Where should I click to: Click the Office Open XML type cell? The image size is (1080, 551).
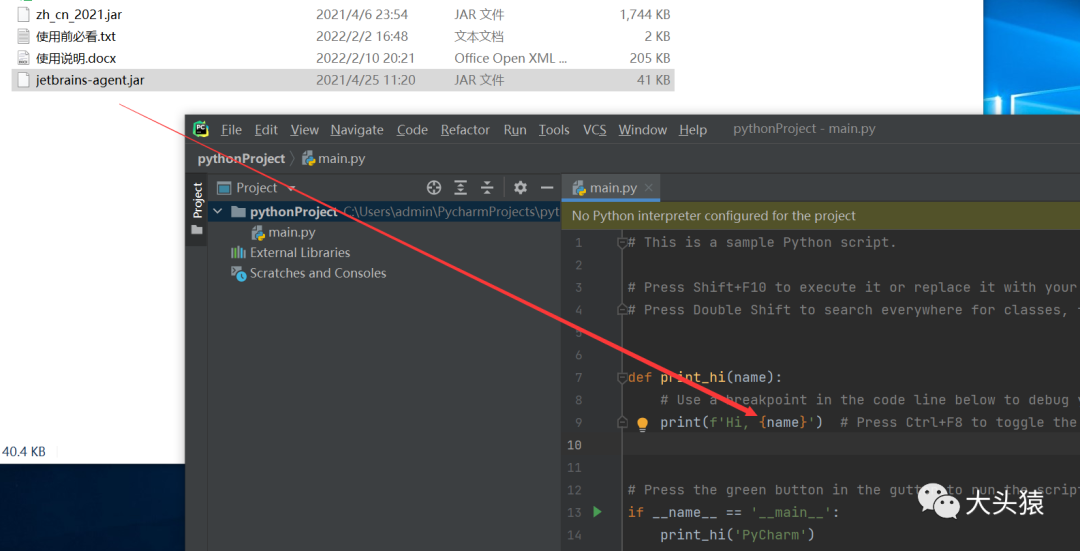coord(510,58)
